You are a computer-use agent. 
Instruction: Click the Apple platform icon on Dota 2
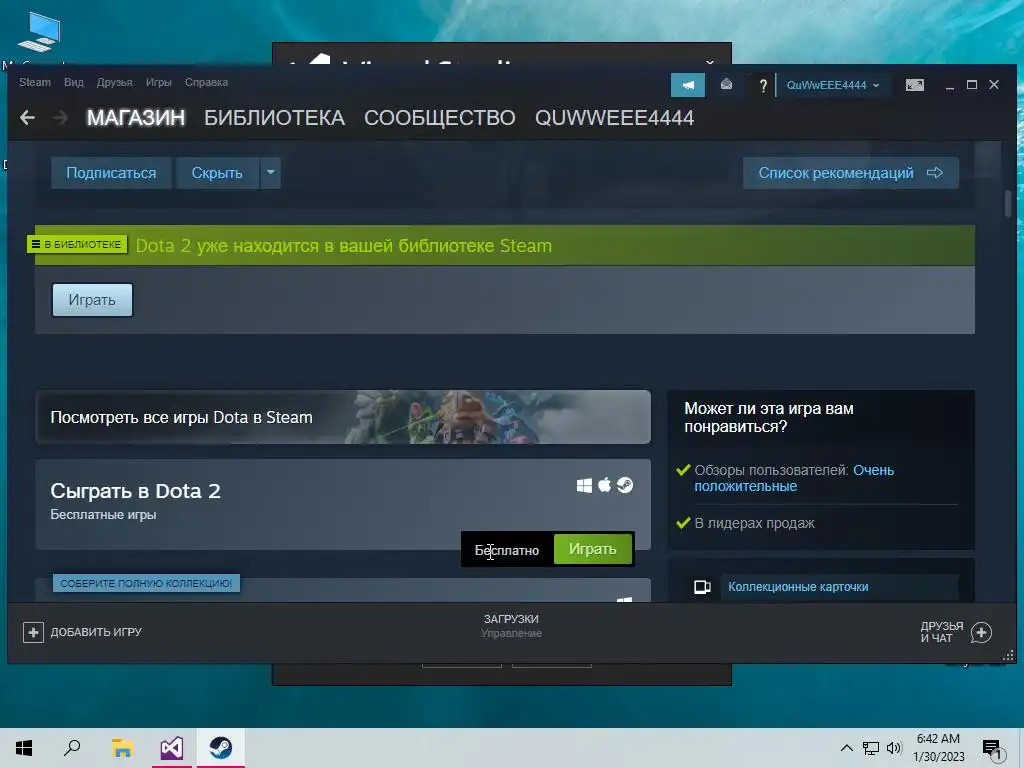(605, 485)
